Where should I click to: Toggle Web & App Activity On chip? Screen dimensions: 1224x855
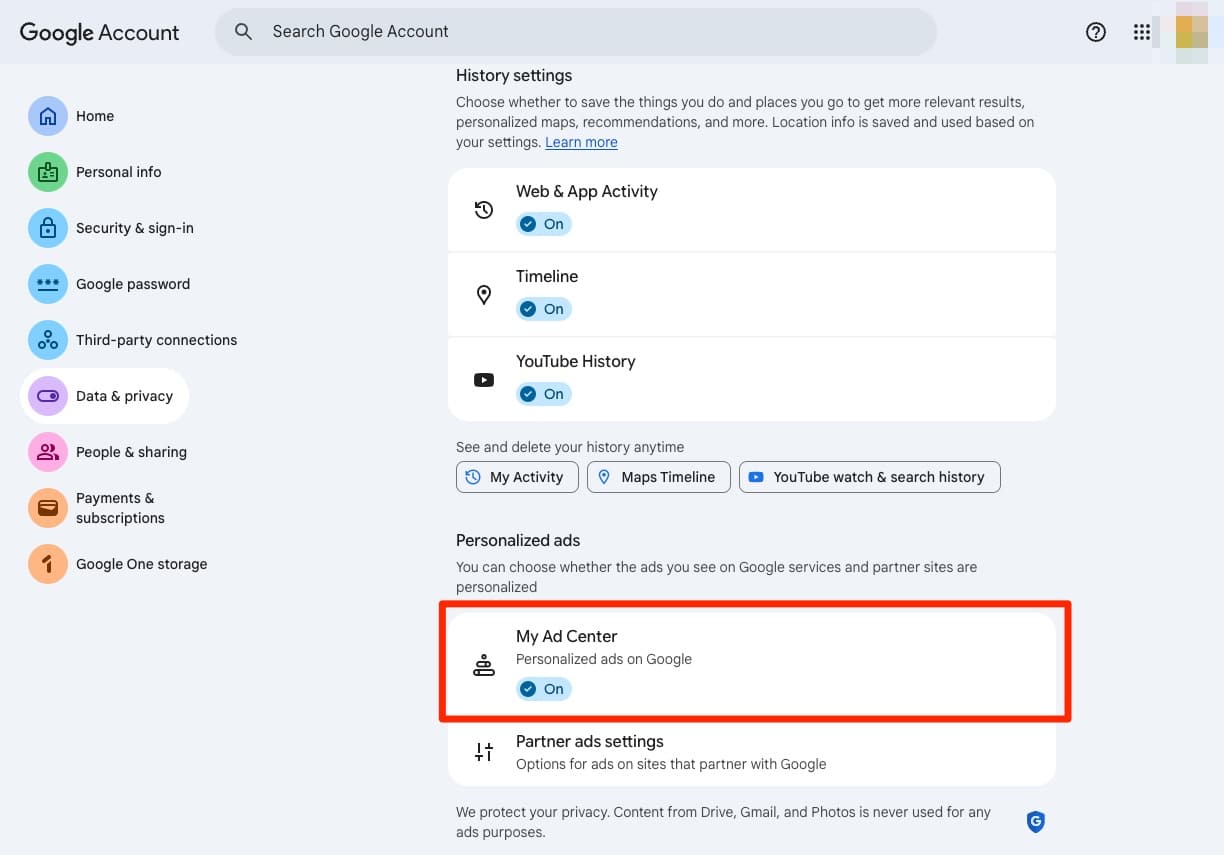[x=544, y=224]
